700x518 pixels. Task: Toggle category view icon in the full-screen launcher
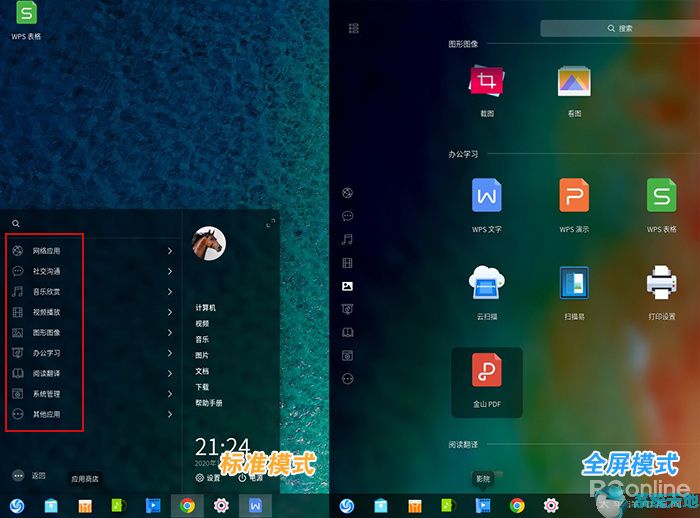click(354, 29)
